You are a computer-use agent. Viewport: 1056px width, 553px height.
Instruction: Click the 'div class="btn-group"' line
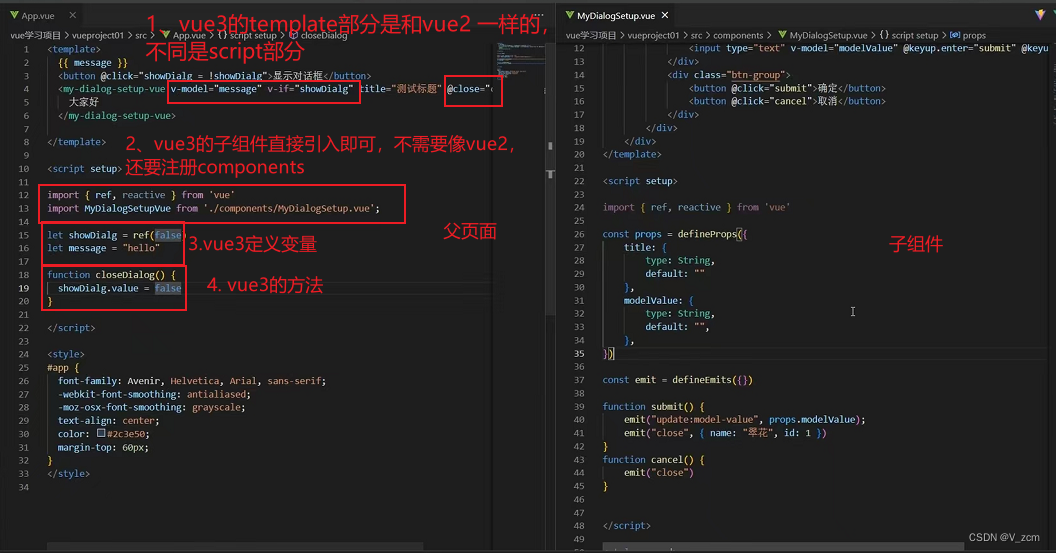(729, 75)
